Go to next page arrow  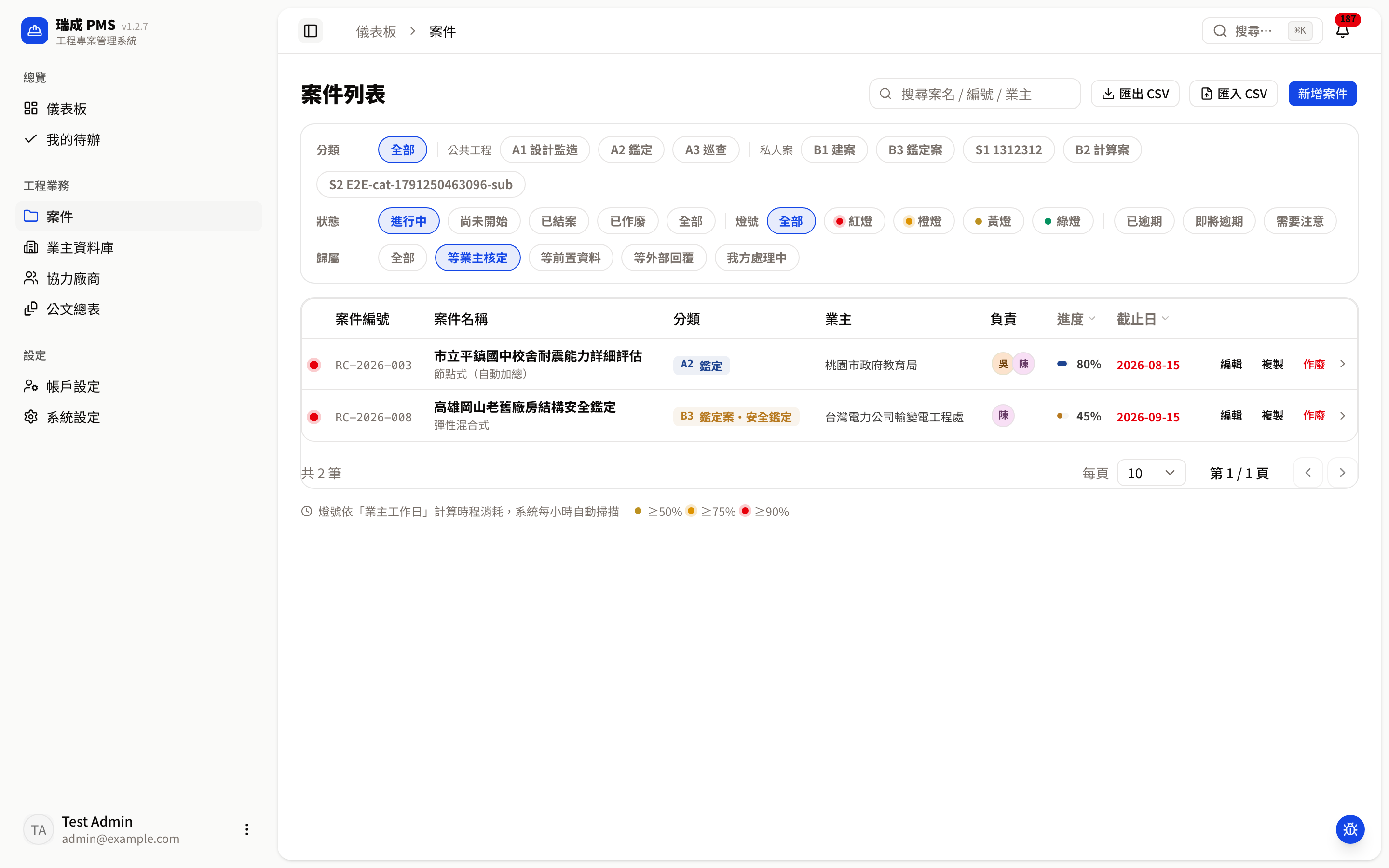(x=1343, y=473)
